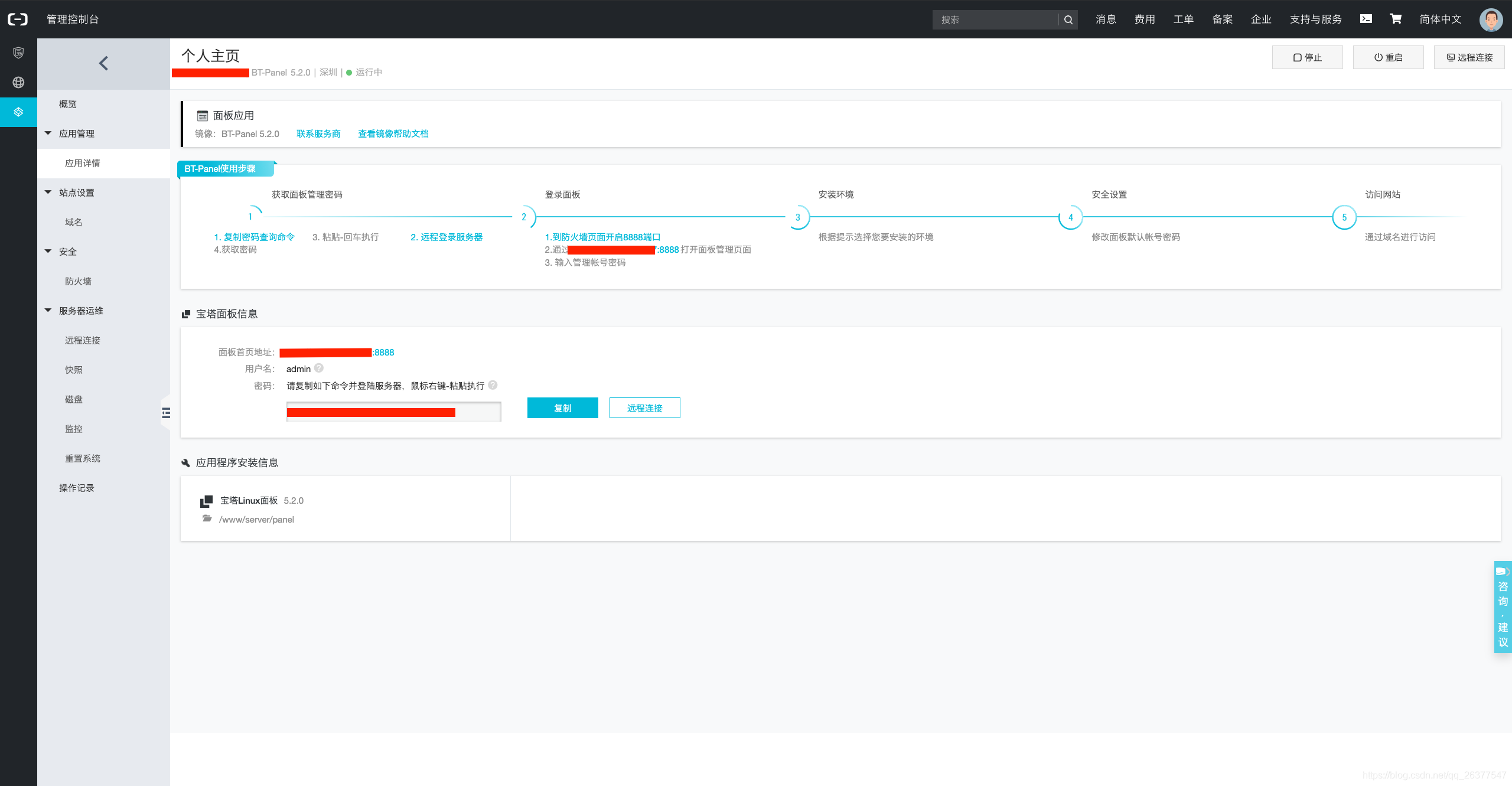Click the 远程登录服务器 step link
This screenshot has height=786, width=1512.
pyautogui.click(x=447, y=237)
